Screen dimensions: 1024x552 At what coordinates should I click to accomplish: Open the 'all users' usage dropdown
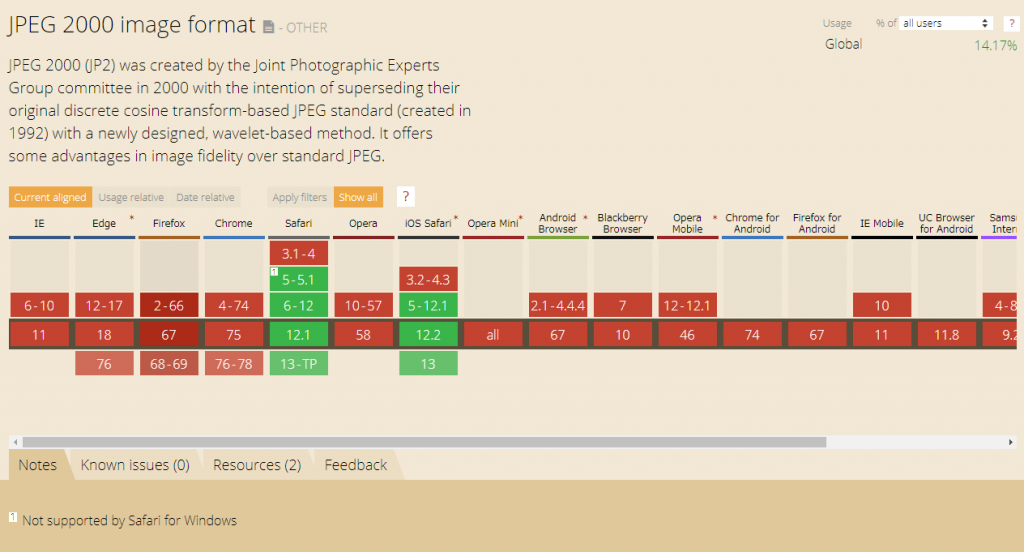click(946, 24)
